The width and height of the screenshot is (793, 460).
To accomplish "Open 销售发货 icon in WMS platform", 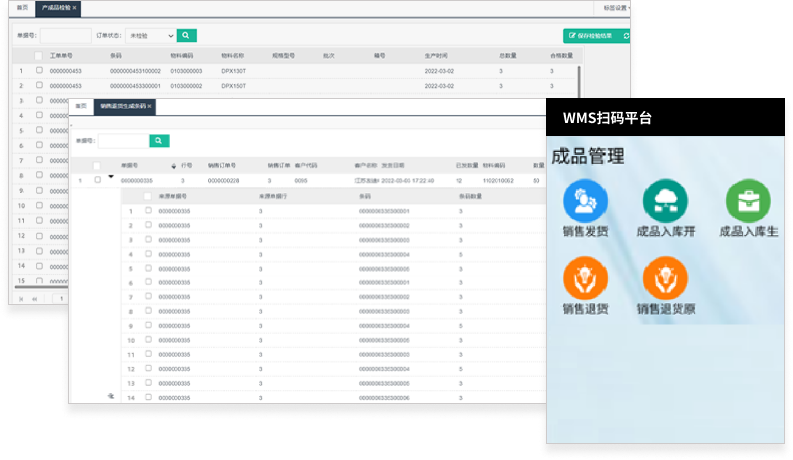I will pyautogui.click(x=585, y=202).
